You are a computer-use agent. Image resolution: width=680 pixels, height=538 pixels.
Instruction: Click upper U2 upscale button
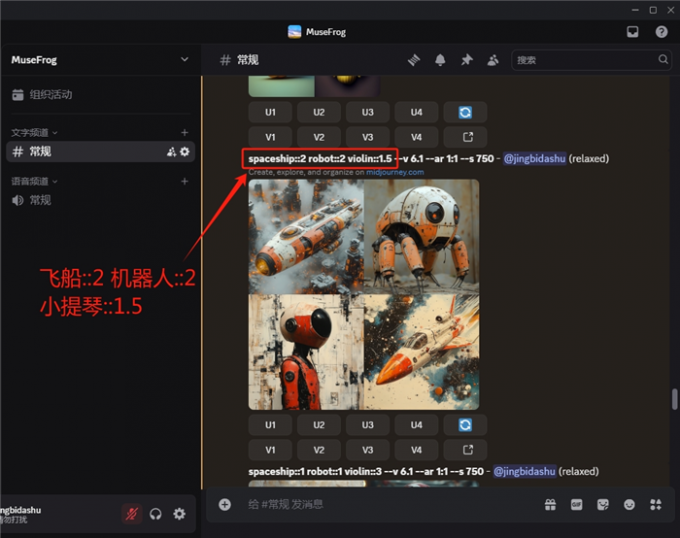319,112
